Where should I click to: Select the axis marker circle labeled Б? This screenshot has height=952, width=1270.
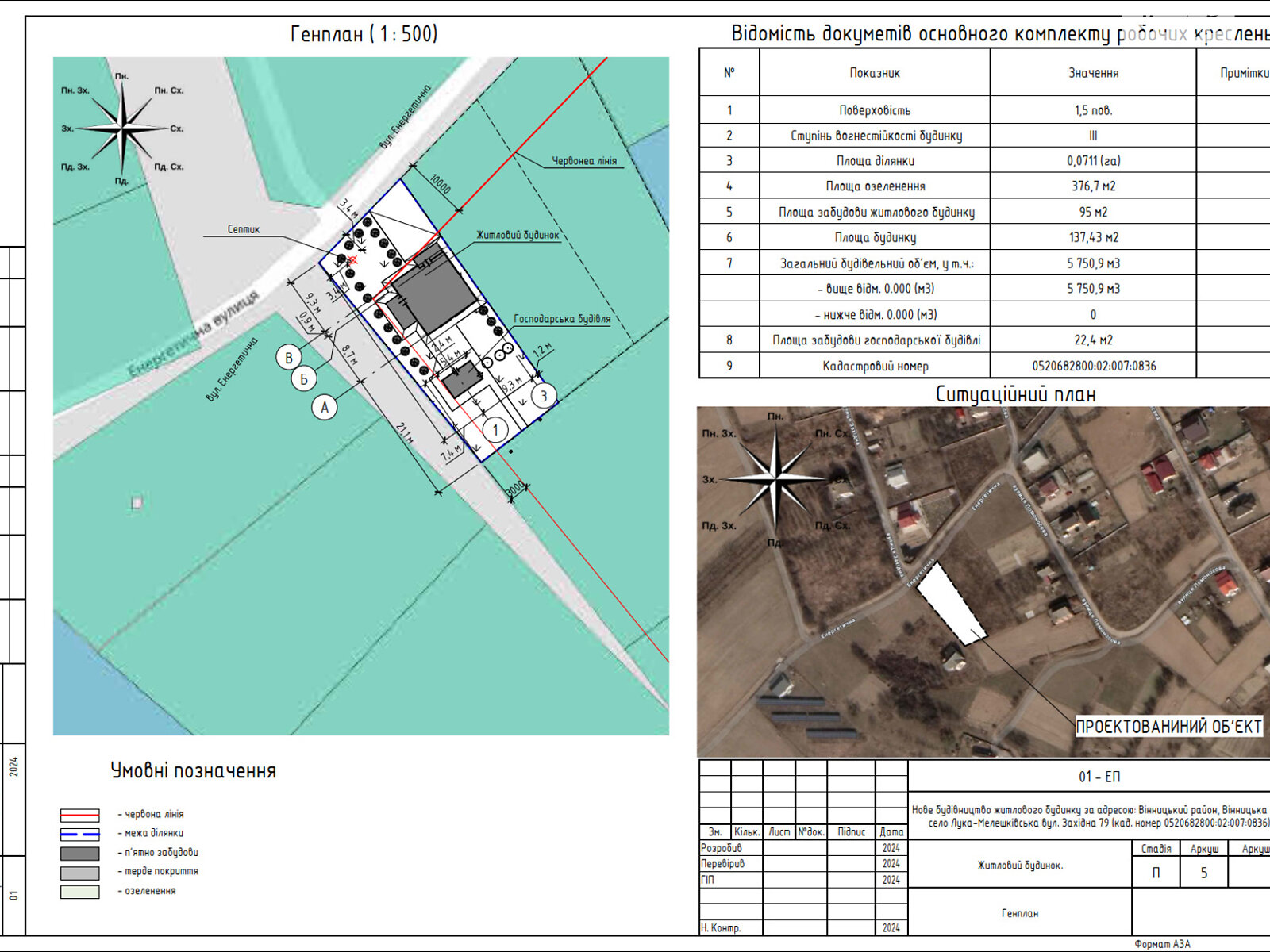click(x=304, y=378)
